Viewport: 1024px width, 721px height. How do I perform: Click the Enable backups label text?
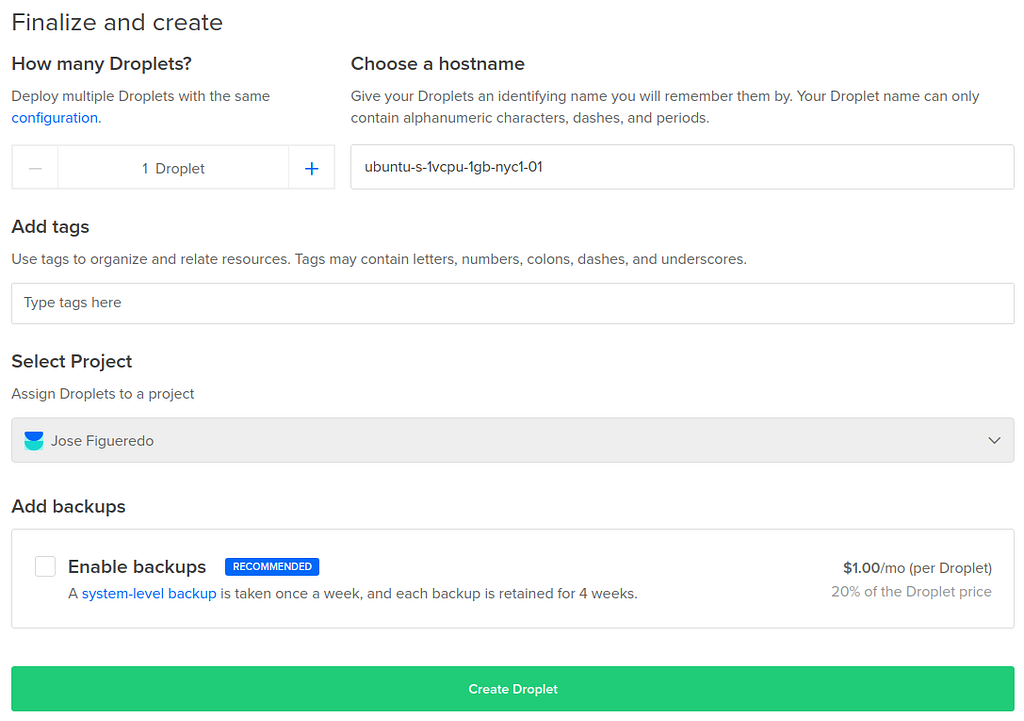[137, 567]
